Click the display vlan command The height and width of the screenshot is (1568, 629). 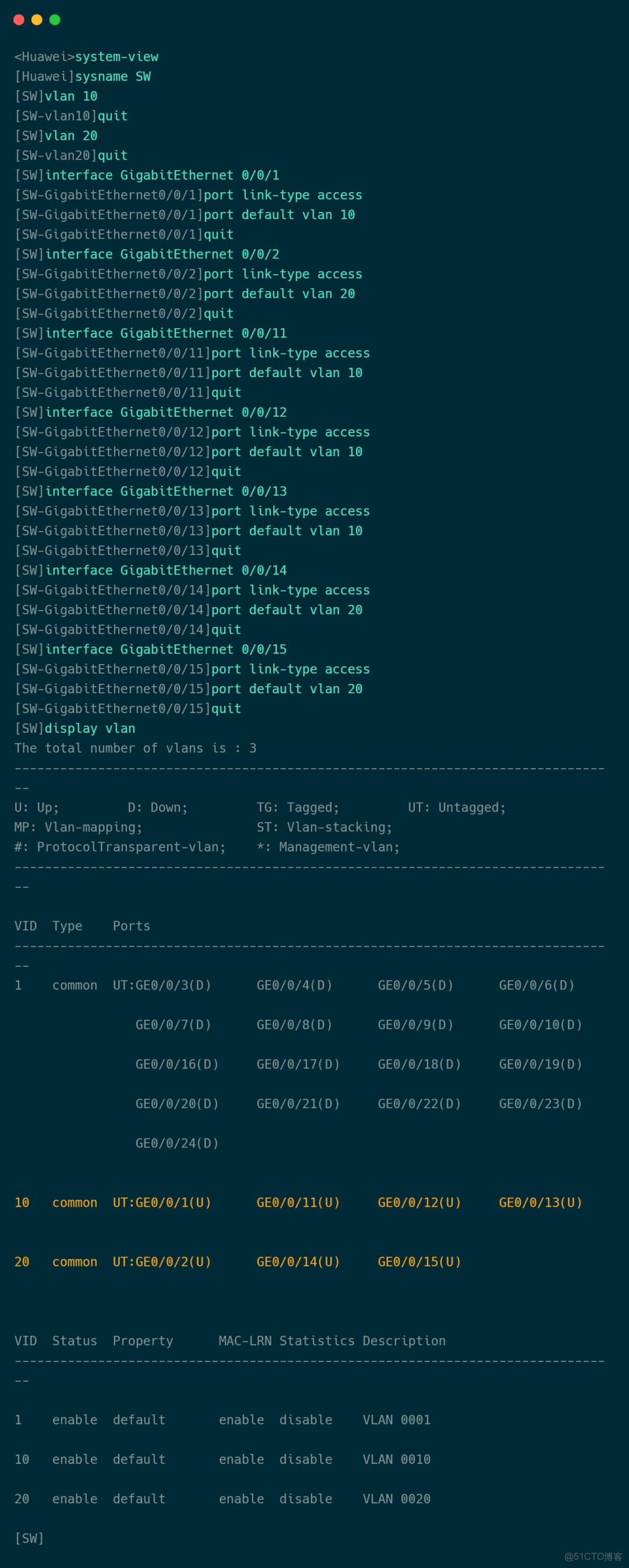[90, 729]
